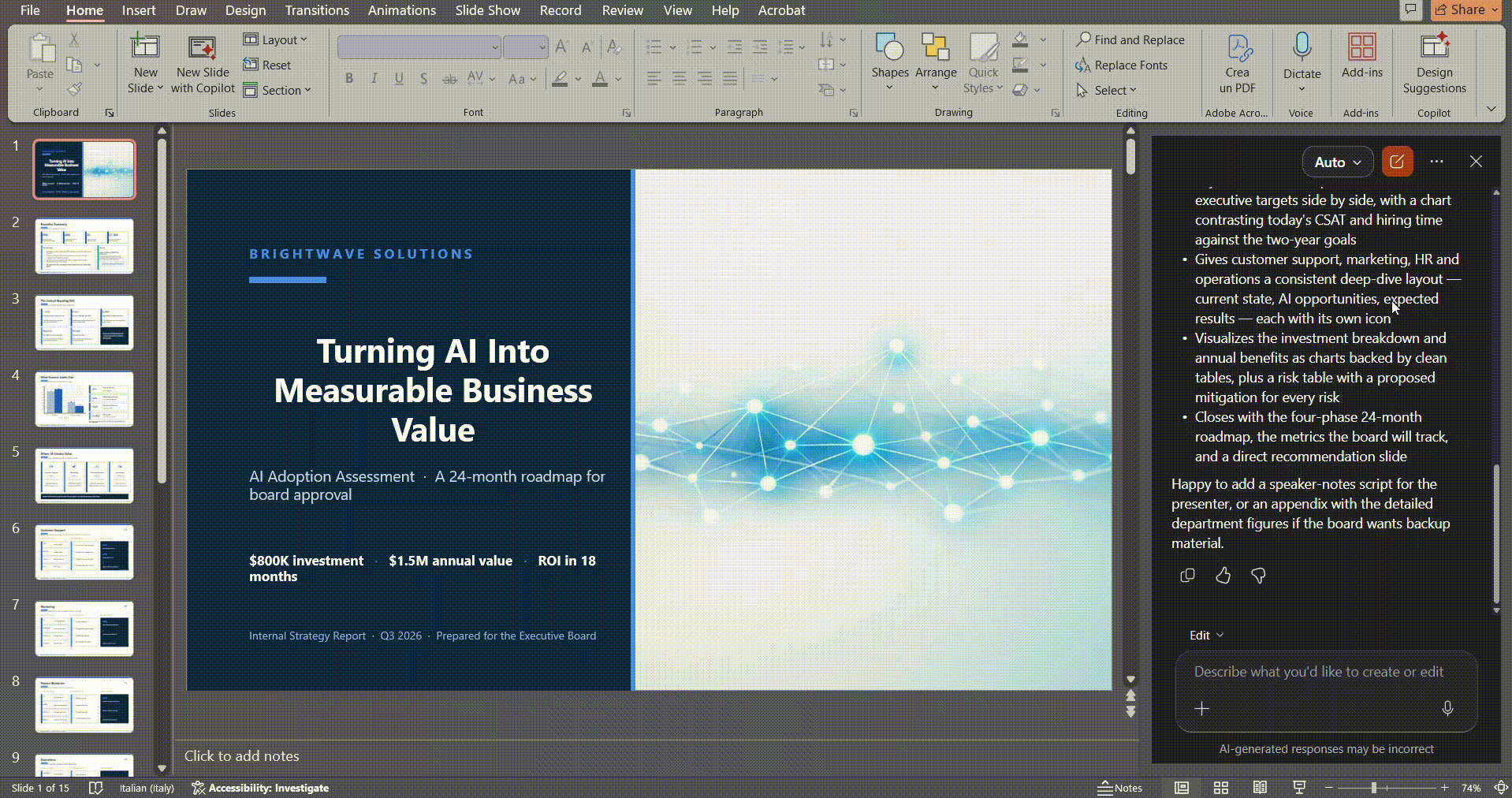This screenshot has width=1512, height=798.
Task: Toggle text Shadow
Action: coord(424,78)
